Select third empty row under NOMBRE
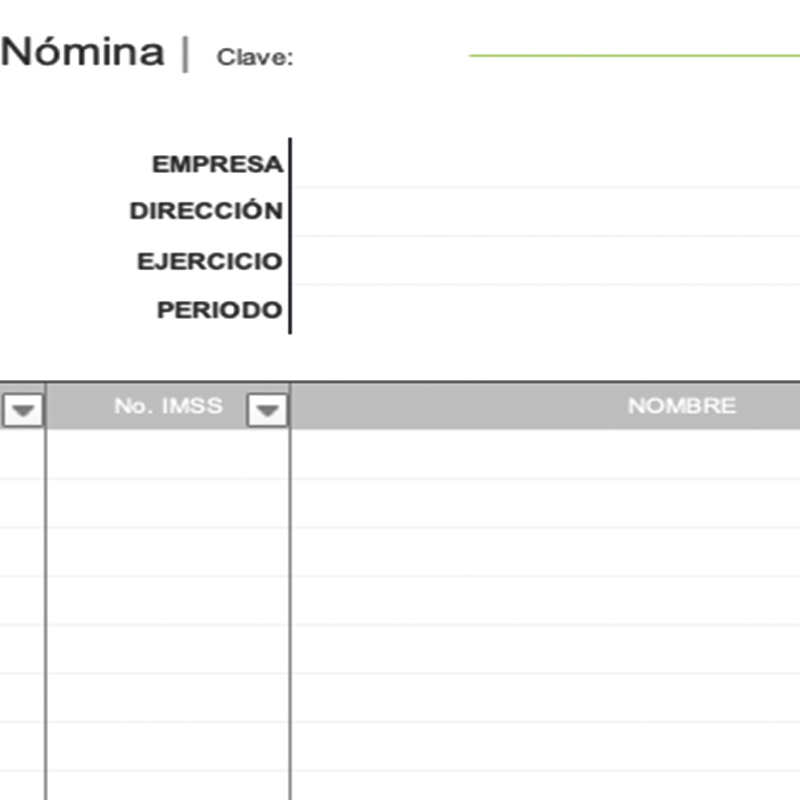Screen dimensions: 800x800 pos(545,552)
